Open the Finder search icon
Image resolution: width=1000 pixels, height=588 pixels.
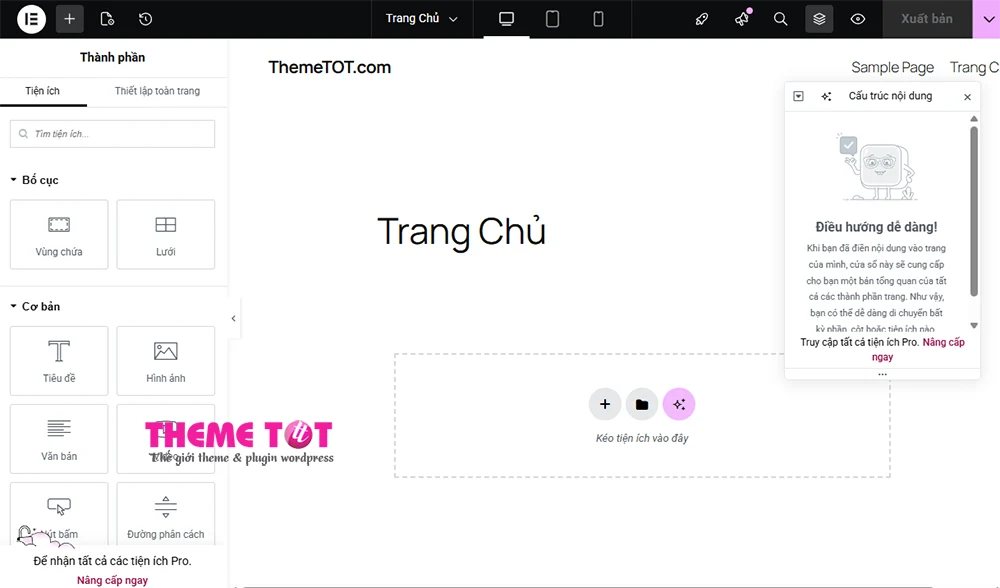(781, 19)
